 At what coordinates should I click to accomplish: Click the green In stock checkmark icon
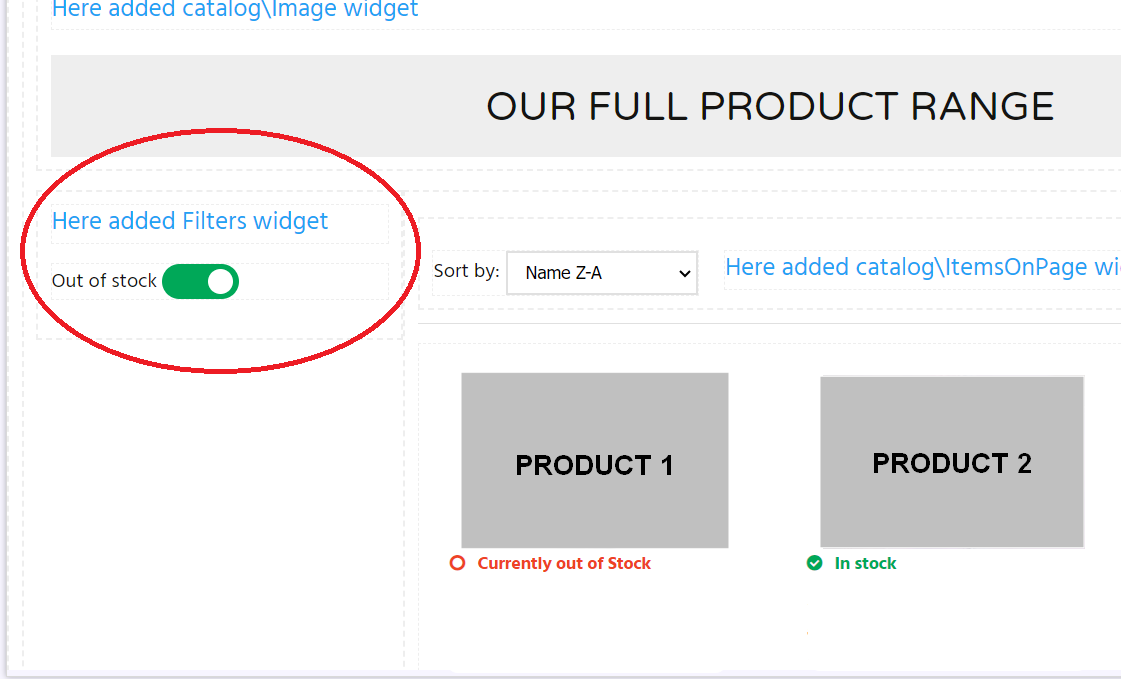tap(814, 563)
